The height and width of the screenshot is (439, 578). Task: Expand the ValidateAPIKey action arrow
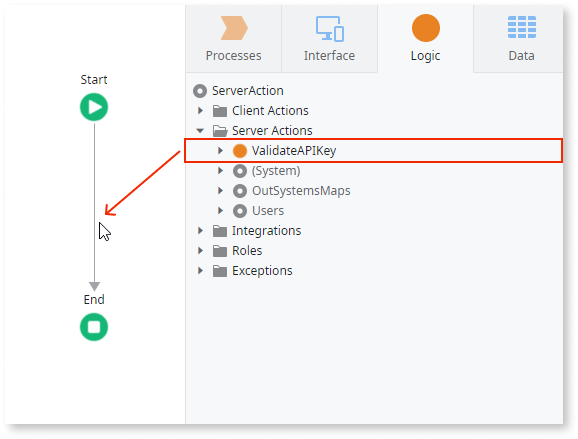[220, 150]
